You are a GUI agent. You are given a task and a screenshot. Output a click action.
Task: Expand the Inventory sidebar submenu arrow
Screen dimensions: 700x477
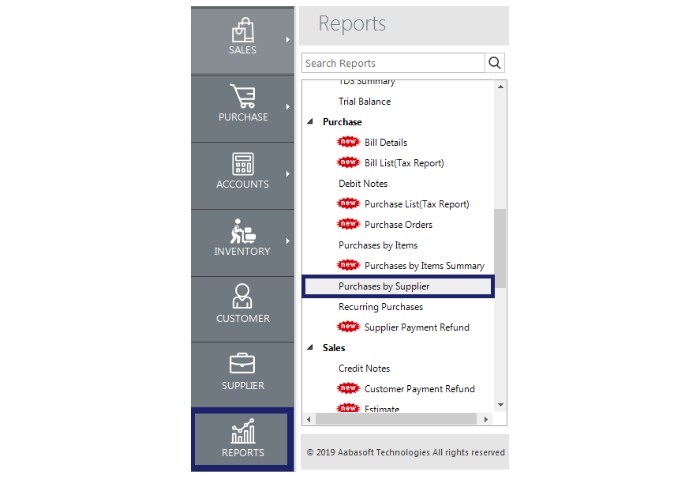click(x=288, y=241)
